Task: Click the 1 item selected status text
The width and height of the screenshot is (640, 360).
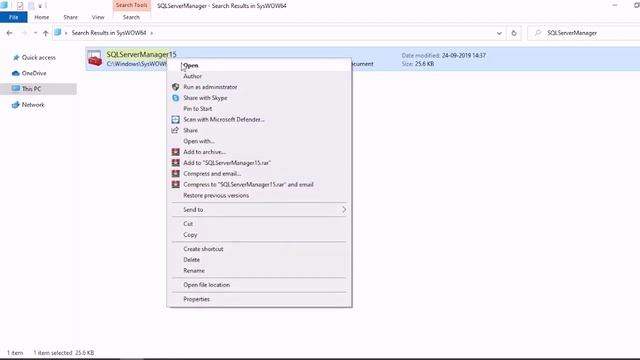Action: (64, 353)
